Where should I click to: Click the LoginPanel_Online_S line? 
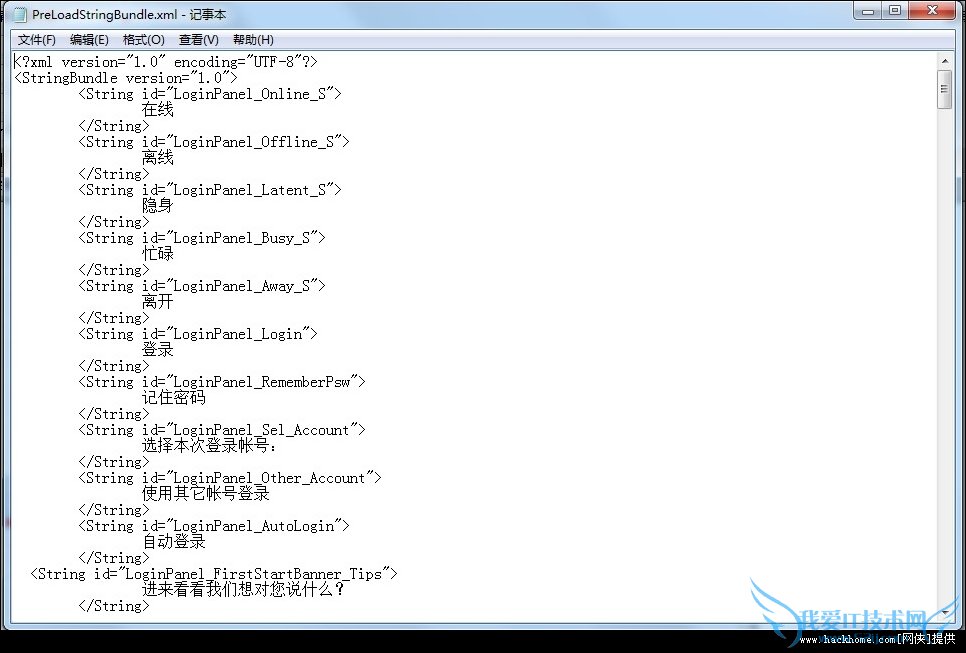[209, 94]
